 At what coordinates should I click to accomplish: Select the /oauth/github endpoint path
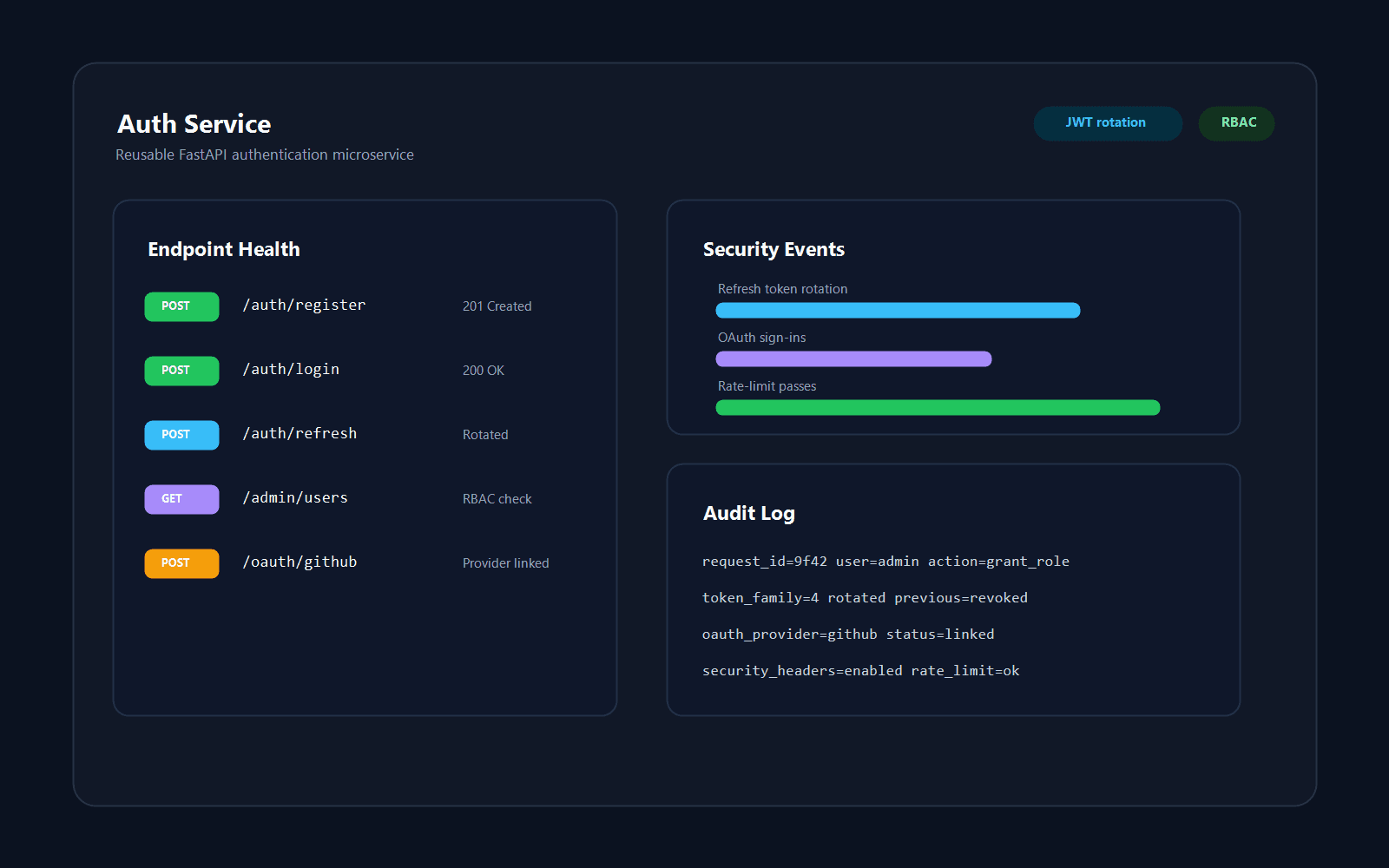pyautogui.click(x=300, y=562)
